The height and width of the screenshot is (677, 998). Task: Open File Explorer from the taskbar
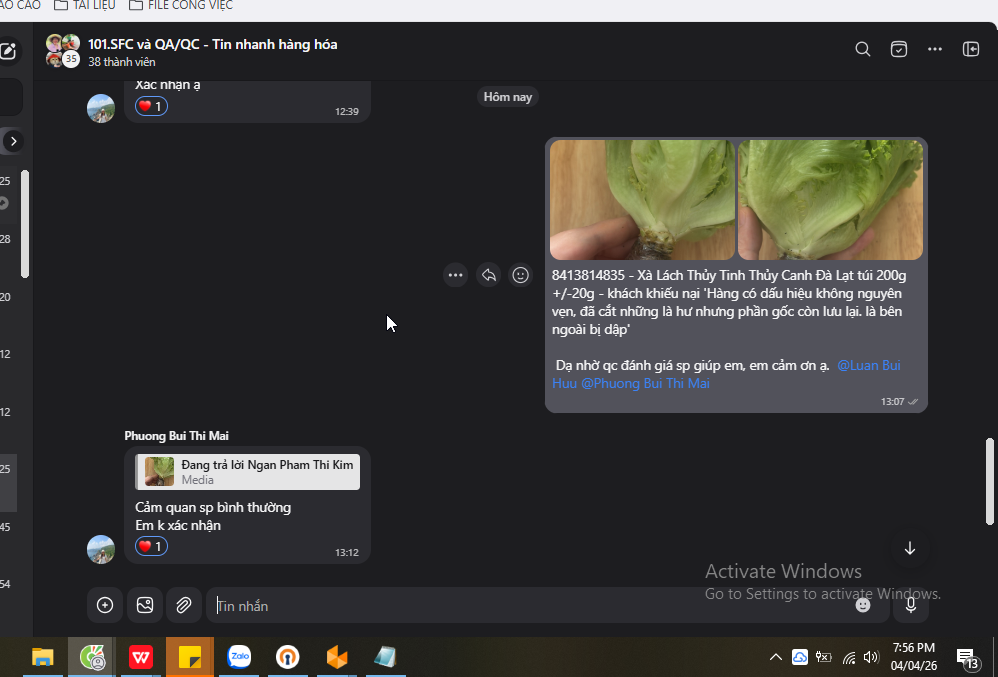coord(43,657)
